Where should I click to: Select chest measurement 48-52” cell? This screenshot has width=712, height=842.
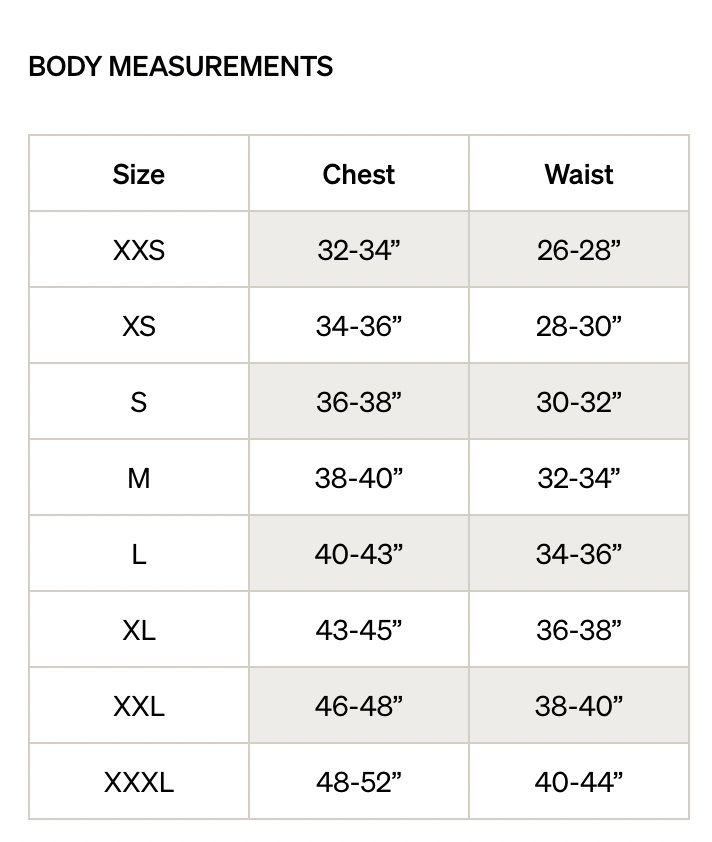click(x=359, y=781)
